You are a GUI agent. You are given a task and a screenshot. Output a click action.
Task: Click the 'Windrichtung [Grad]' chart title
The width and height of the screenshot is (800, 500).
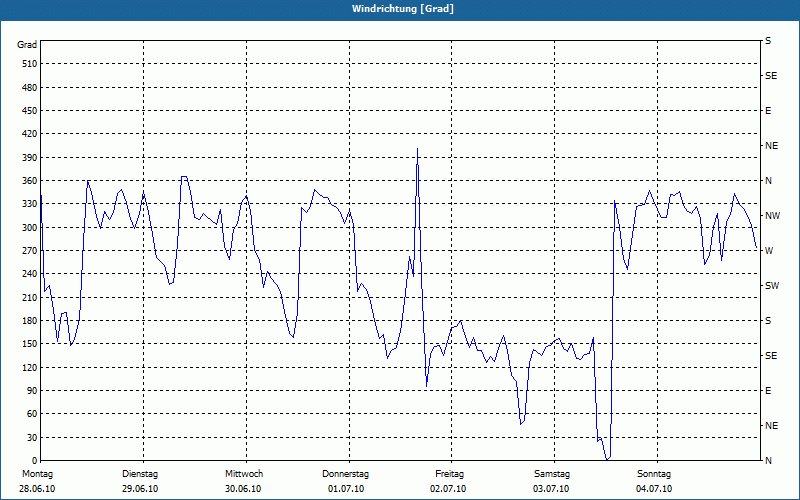403,9
